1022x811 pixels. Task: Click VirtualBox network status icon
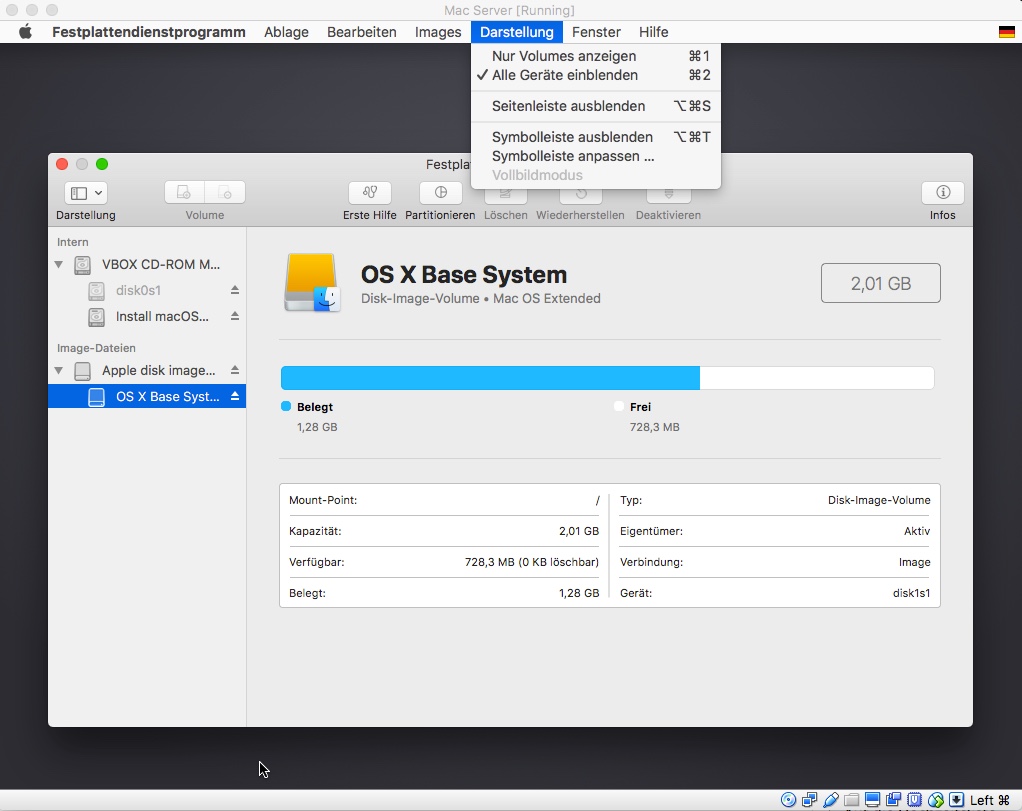click(810, 800)
